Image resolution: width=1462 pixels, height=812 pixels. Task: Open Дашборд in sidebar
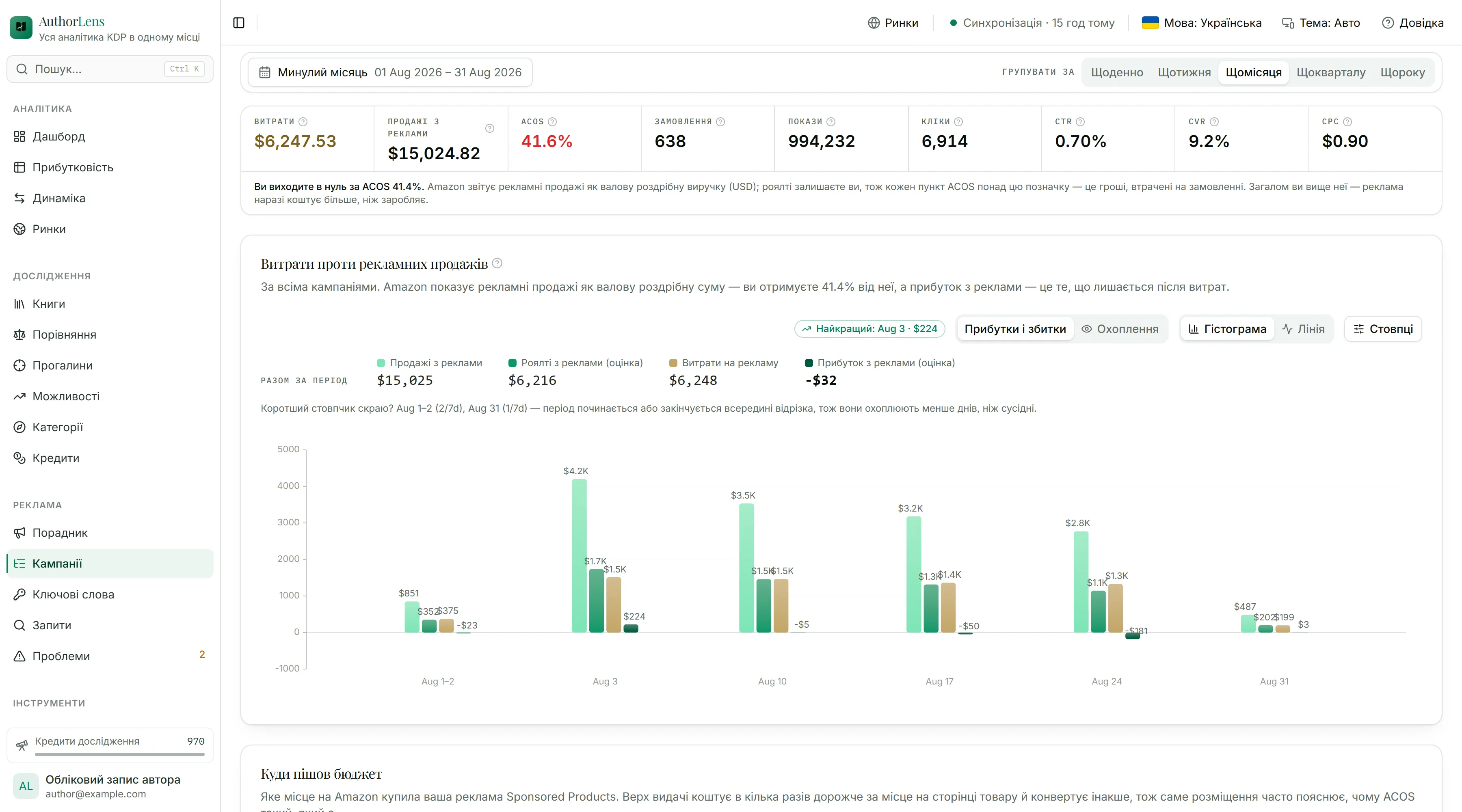[x=110, y=136]
